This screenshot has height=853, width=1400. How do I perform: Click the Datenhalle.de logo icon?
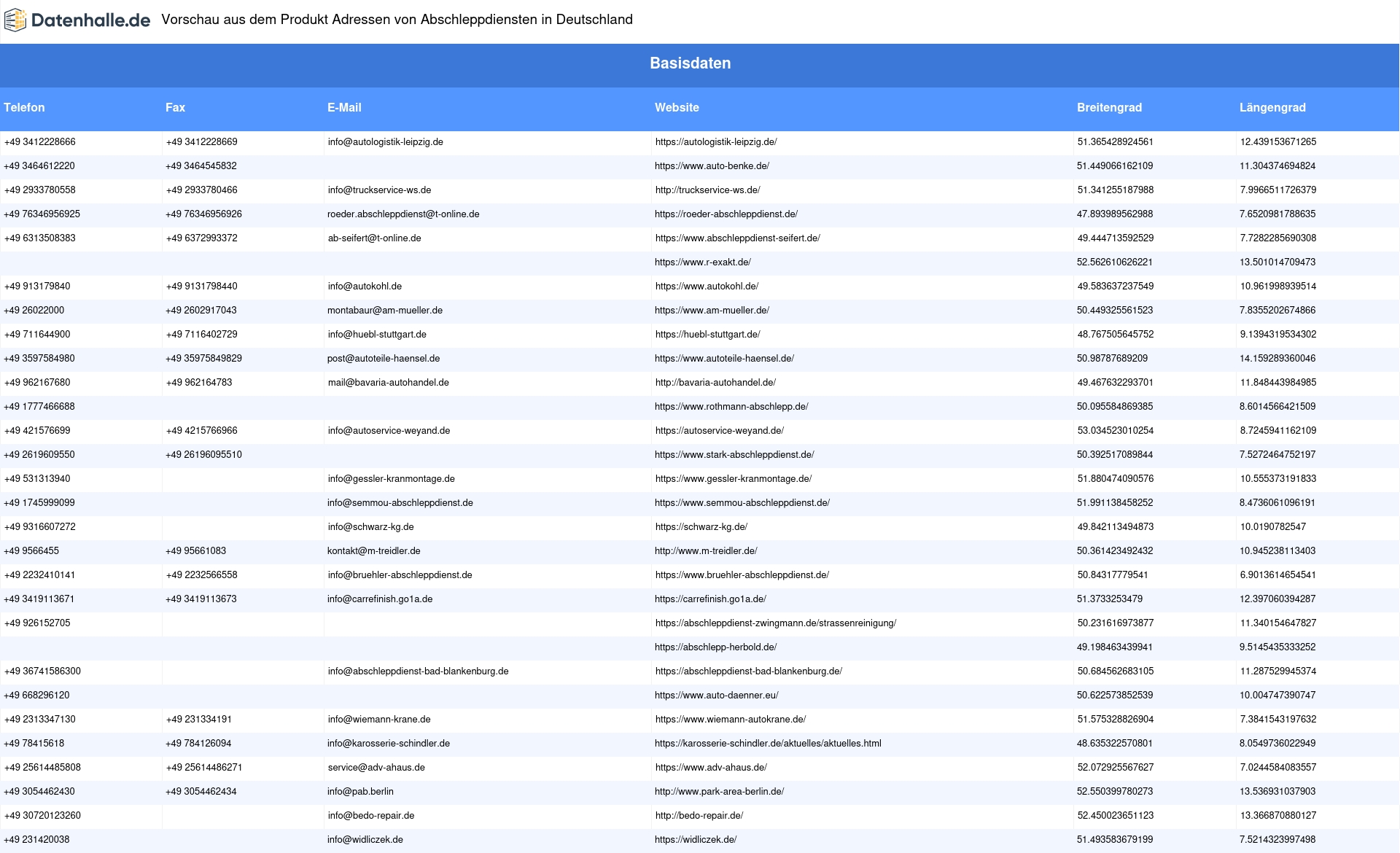(15, 20)
